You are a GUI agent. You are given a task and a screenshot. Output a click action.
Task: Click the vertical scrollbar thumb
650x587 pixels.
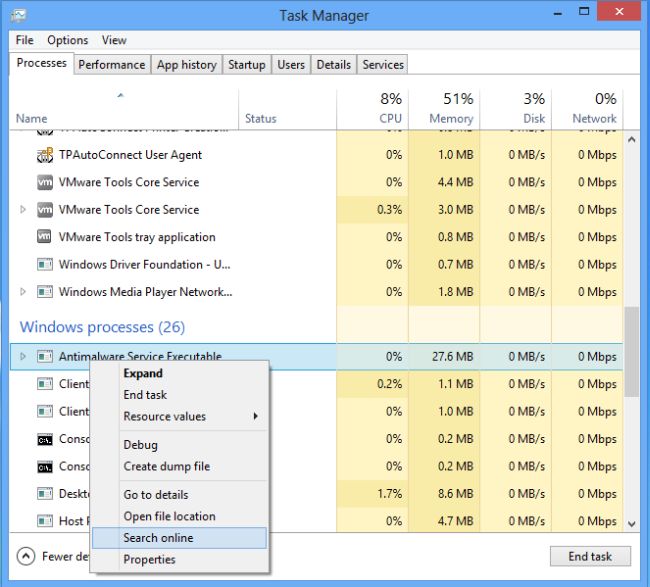[x=631, y=352]
